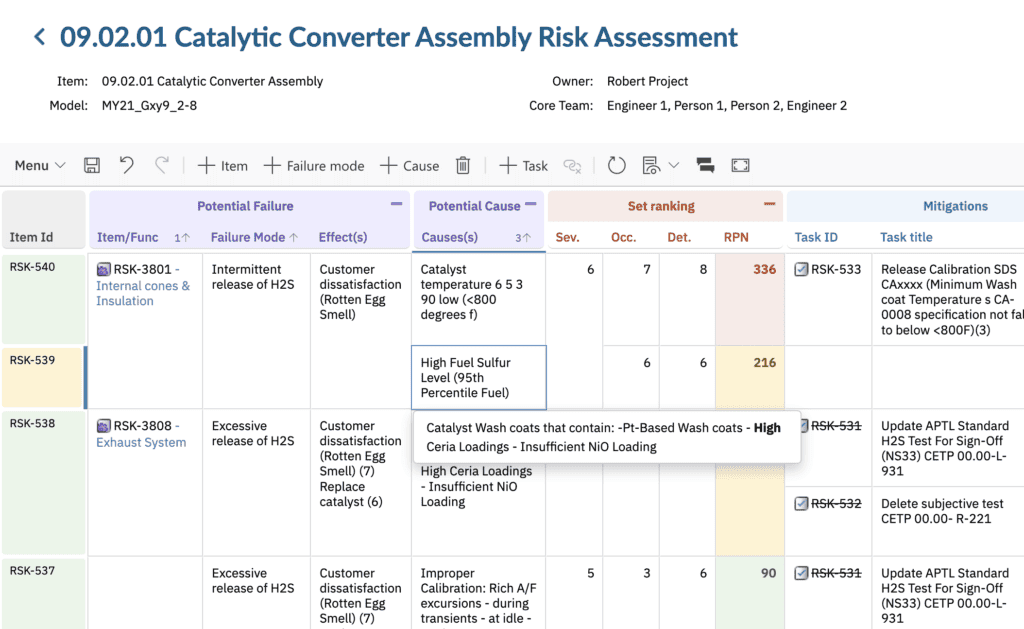This screenshot has width=1024, height=629.
Task: Navigate back with the left arrow
Action: click(x=38, y=36)
